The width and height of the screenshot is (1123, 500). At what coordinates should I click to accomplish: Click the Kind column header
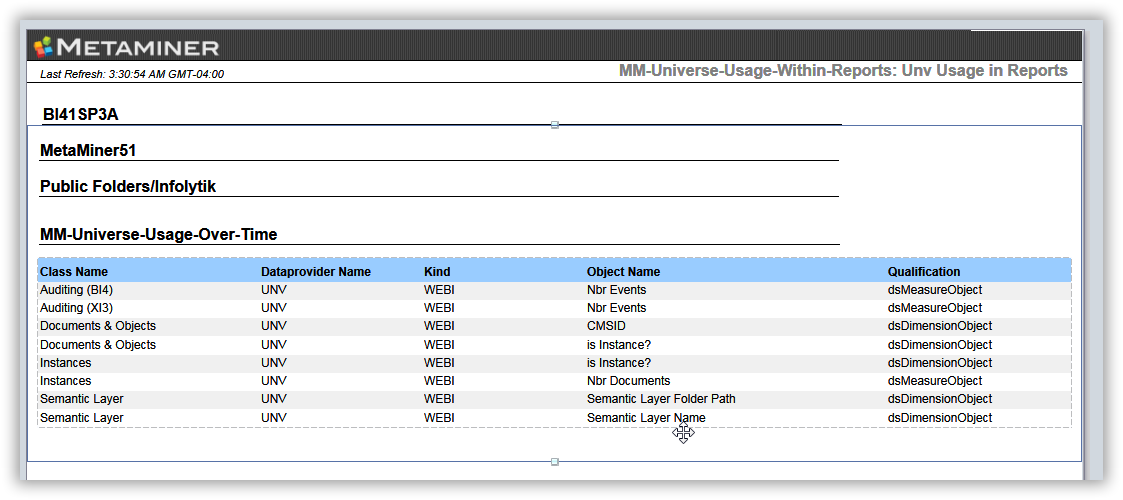coord(437,272)
